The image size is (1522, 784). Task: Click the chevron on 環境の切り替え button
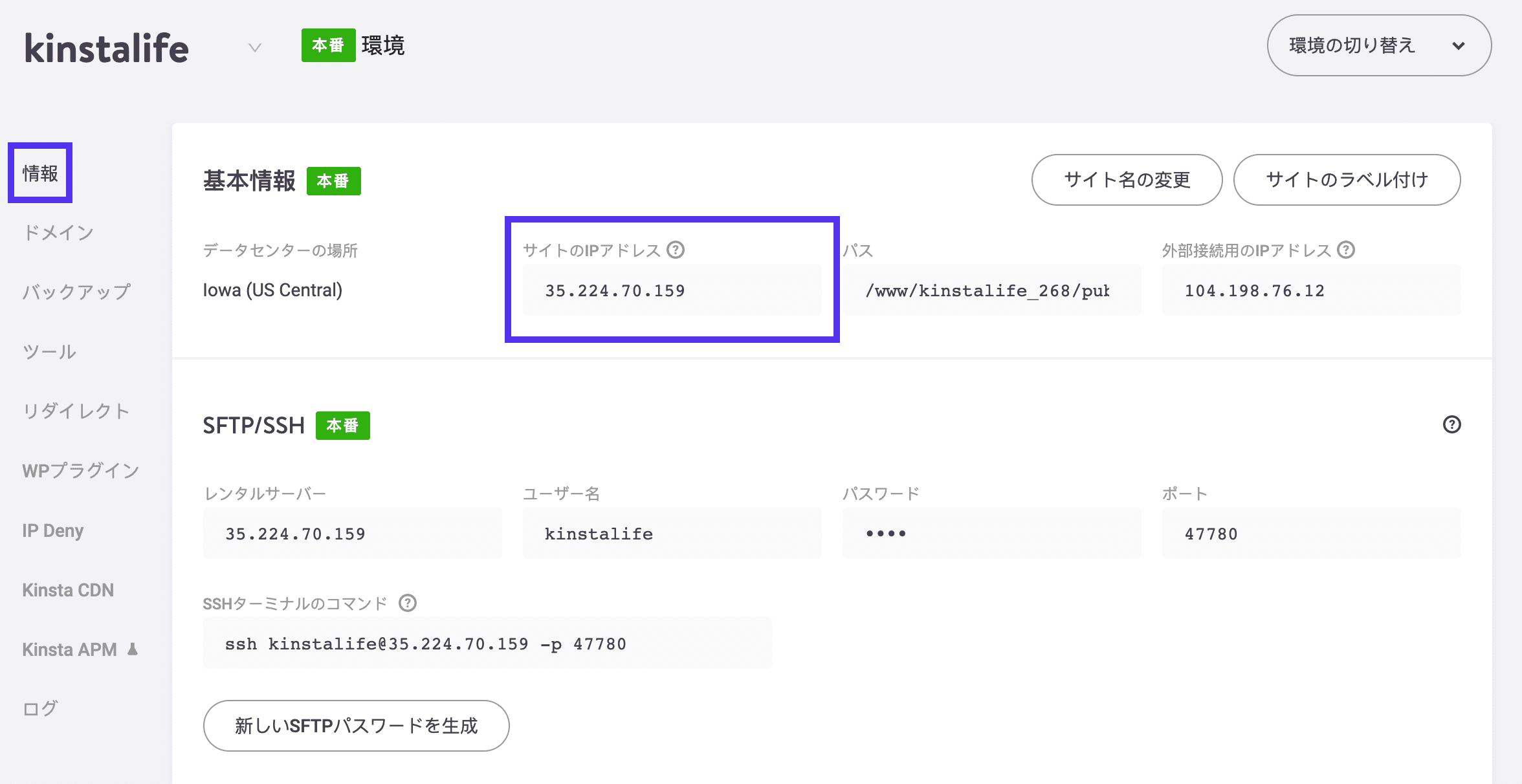[x=1458, y=46]
